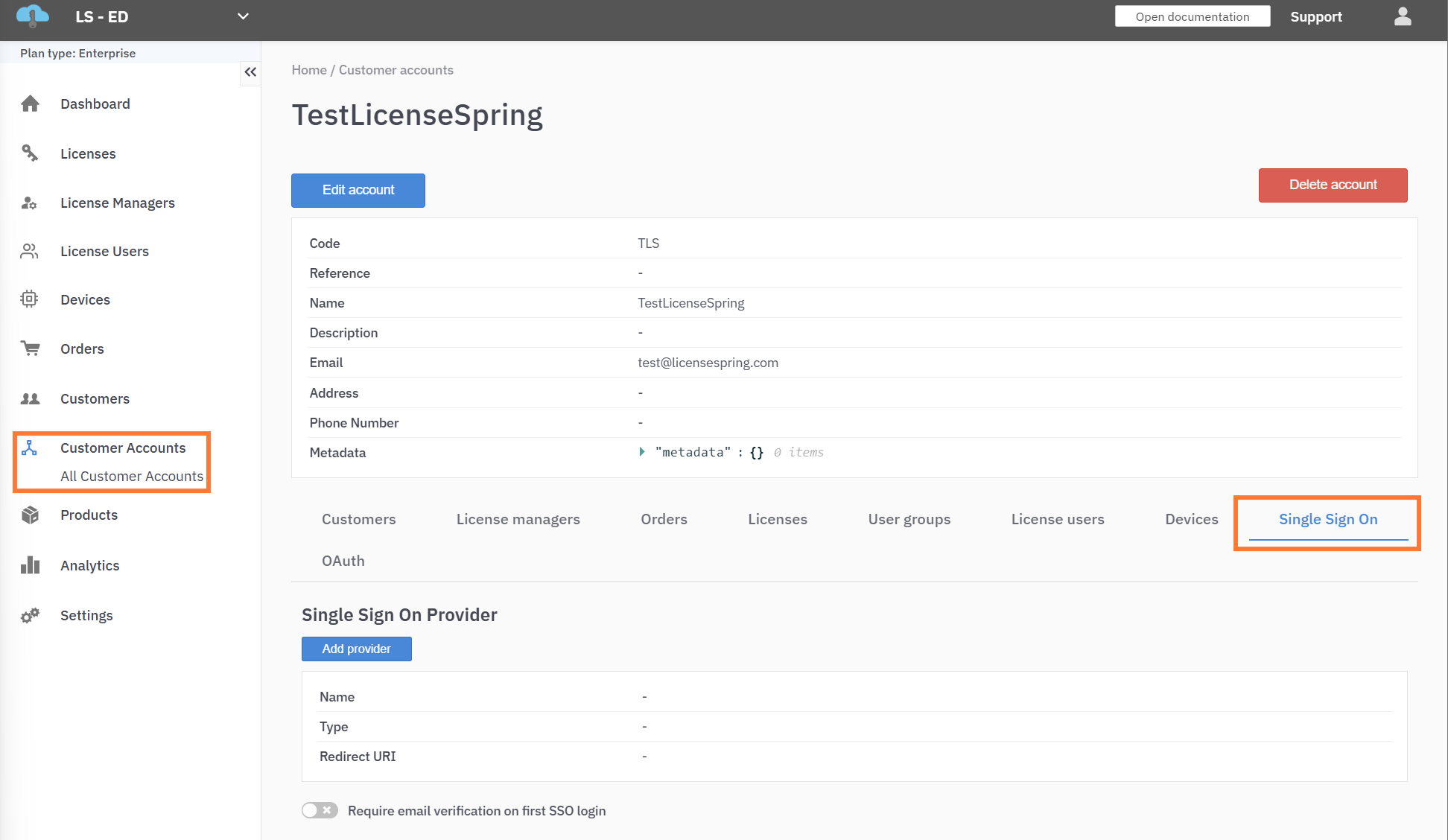Click the Orders shopping cart icon
Viewport: 1448px width, 840px height.
[x=30, y=349]
